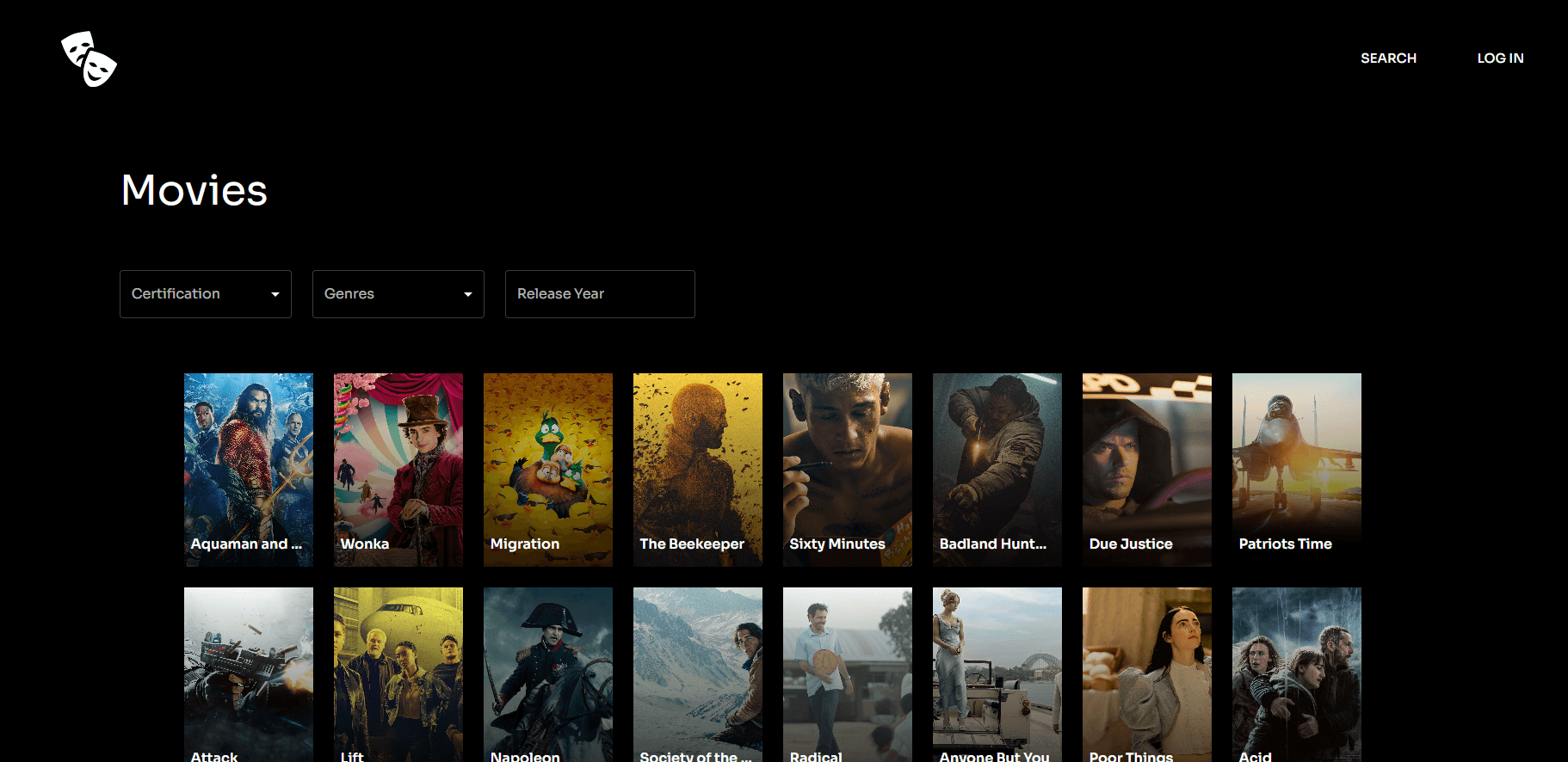Screen dimensions: 1568x762
Task: Select the Badland Hunters movie card
Action: pos(997,470)
